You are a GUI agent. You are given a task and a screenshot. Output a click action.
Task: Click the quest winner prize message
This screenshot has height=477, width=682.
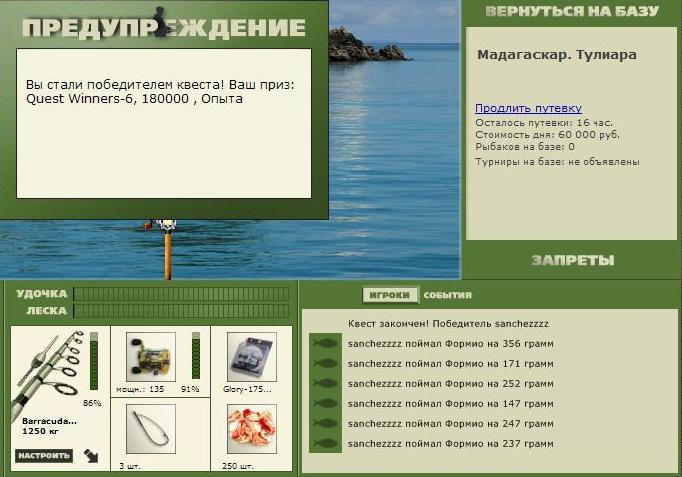tap(160, 91)
